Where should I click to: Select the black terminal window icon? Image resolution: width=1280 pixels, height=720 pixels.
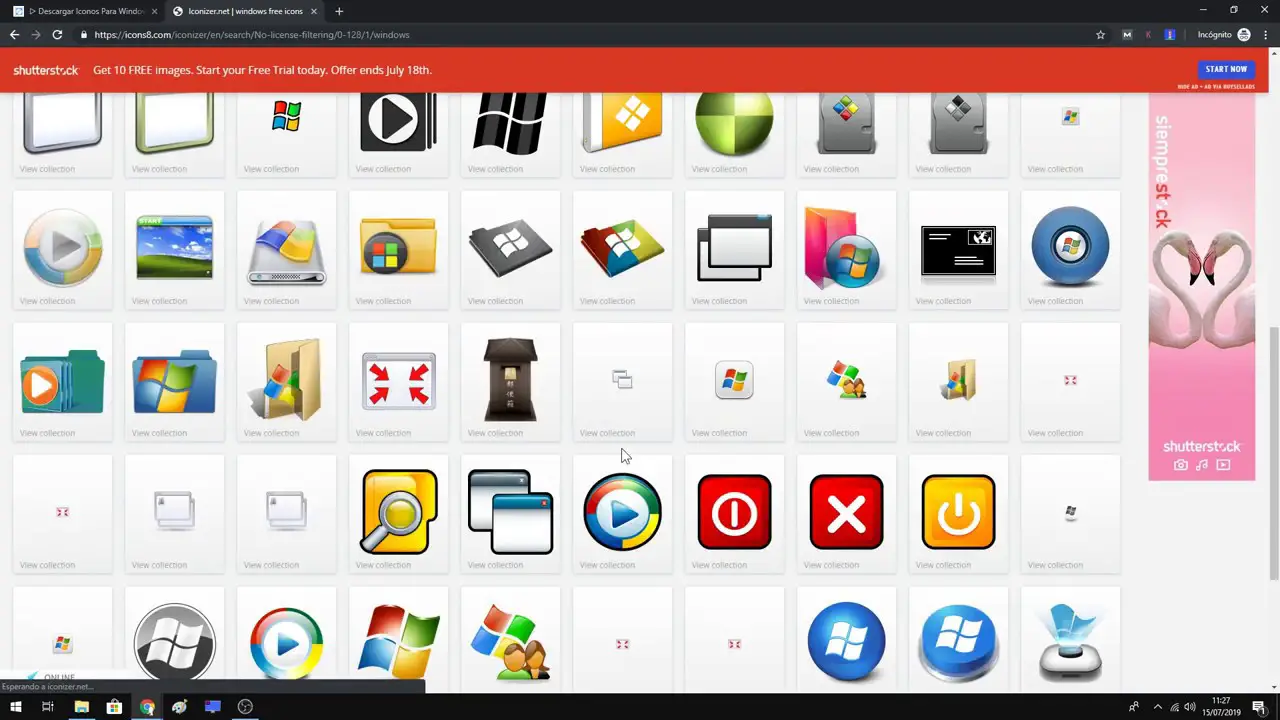tap(958, 250)
